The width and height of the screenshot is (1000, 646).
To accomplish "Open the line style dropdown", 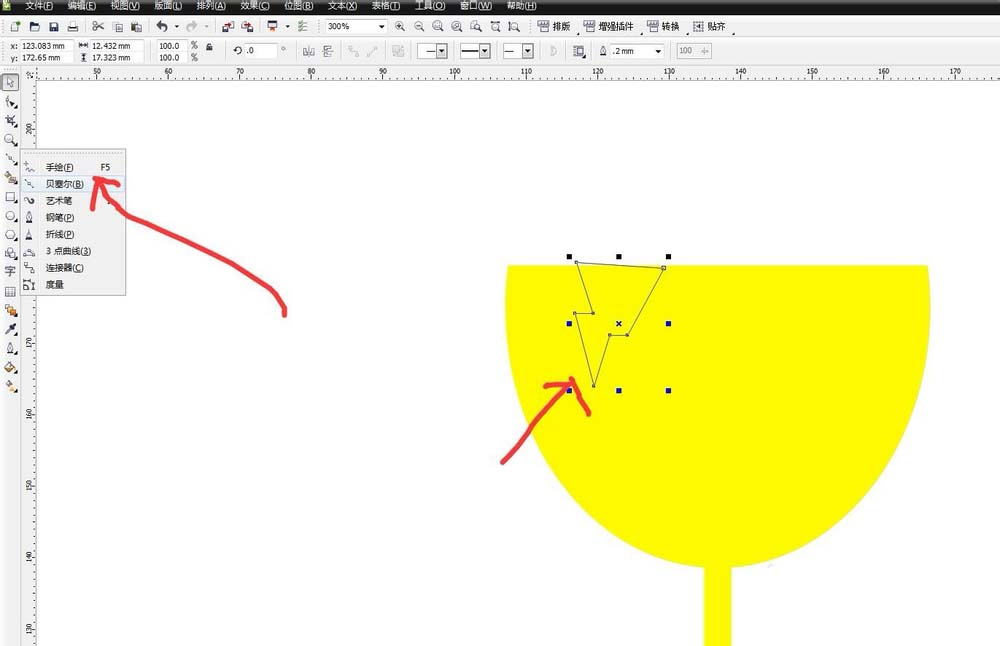I will pos(484,51).
